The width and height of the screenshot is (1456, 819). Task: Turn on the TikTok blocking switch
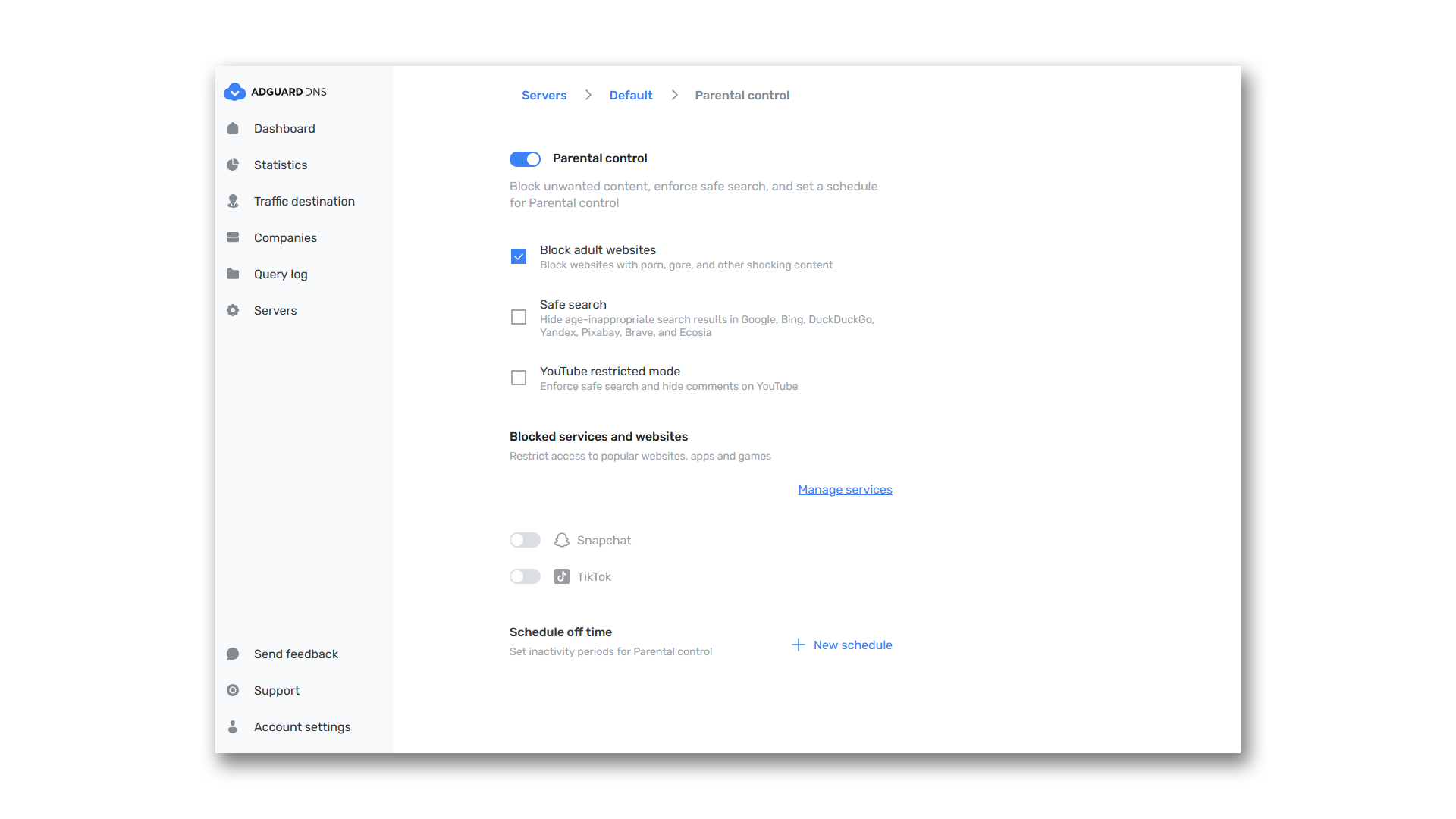[x=525, y=577]
